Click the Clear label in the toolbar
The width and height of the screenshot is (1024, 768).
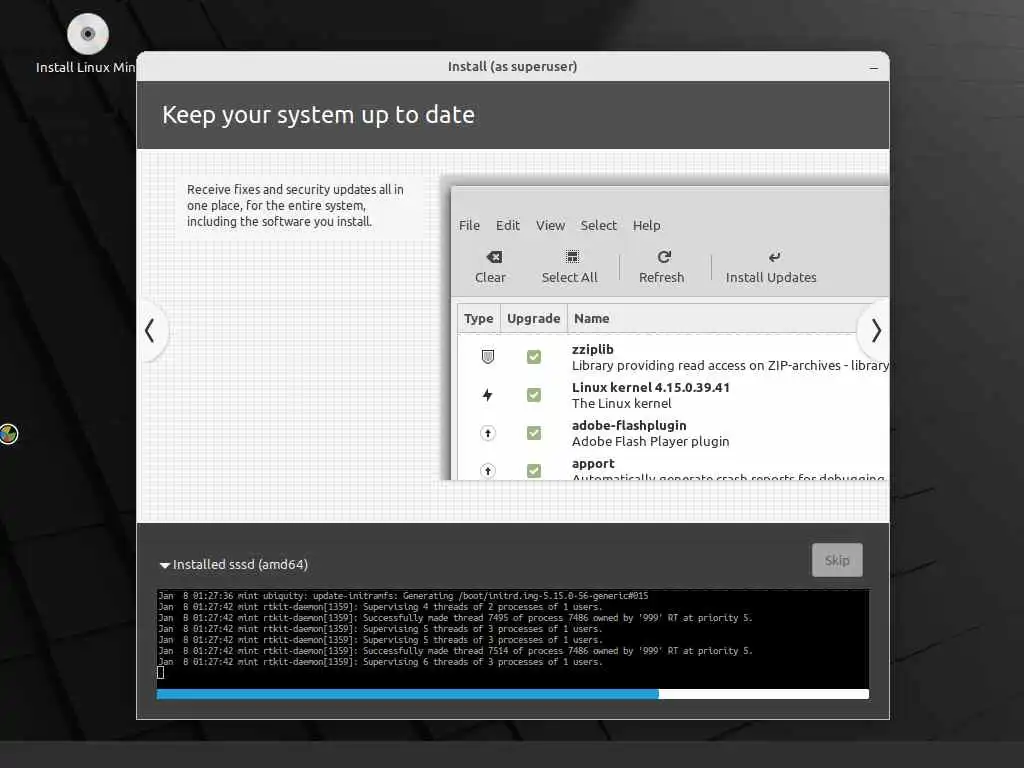coord(490,278)
